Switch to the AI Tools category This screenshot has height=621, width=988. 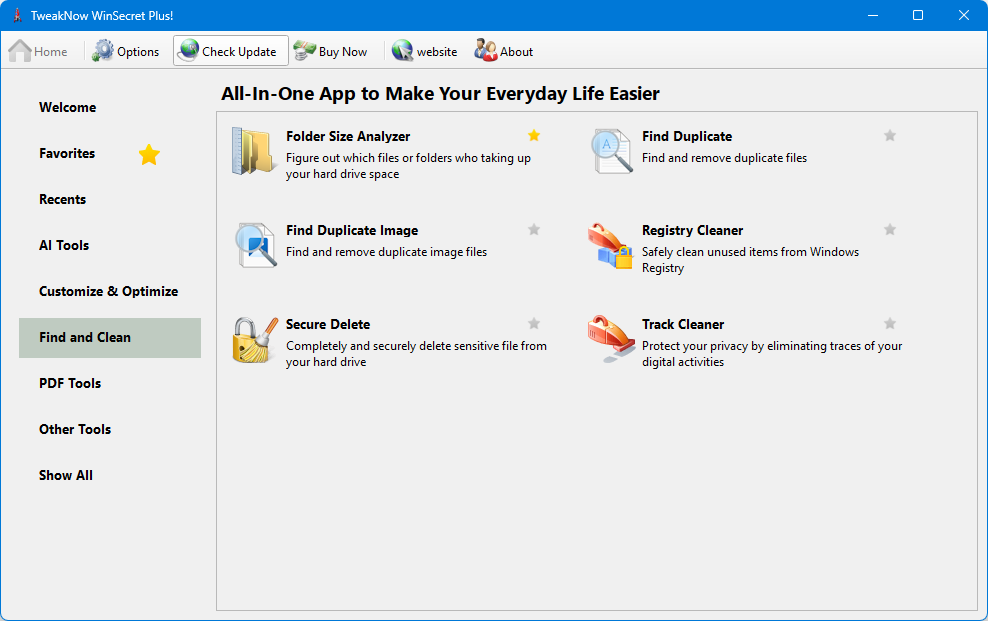tap(64, 245)
